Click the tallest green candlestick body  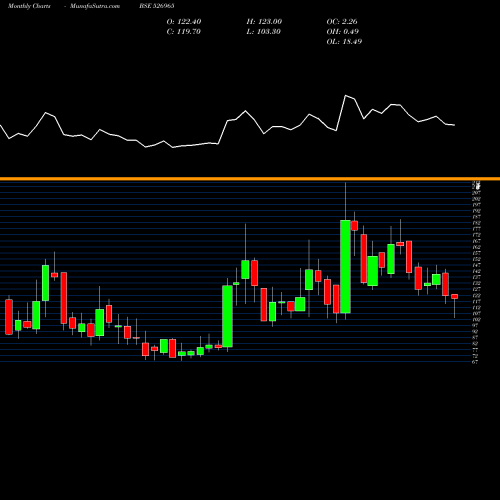[x=345, y=267]
